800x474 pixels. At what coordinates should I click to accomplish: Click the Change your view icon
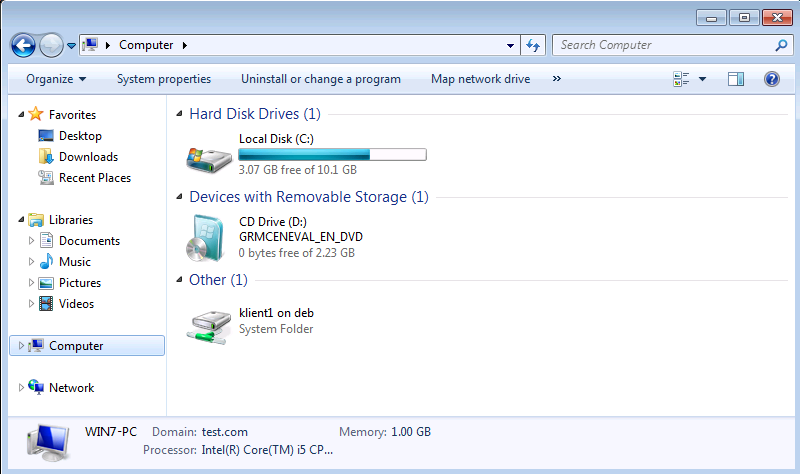coord(683,79)
